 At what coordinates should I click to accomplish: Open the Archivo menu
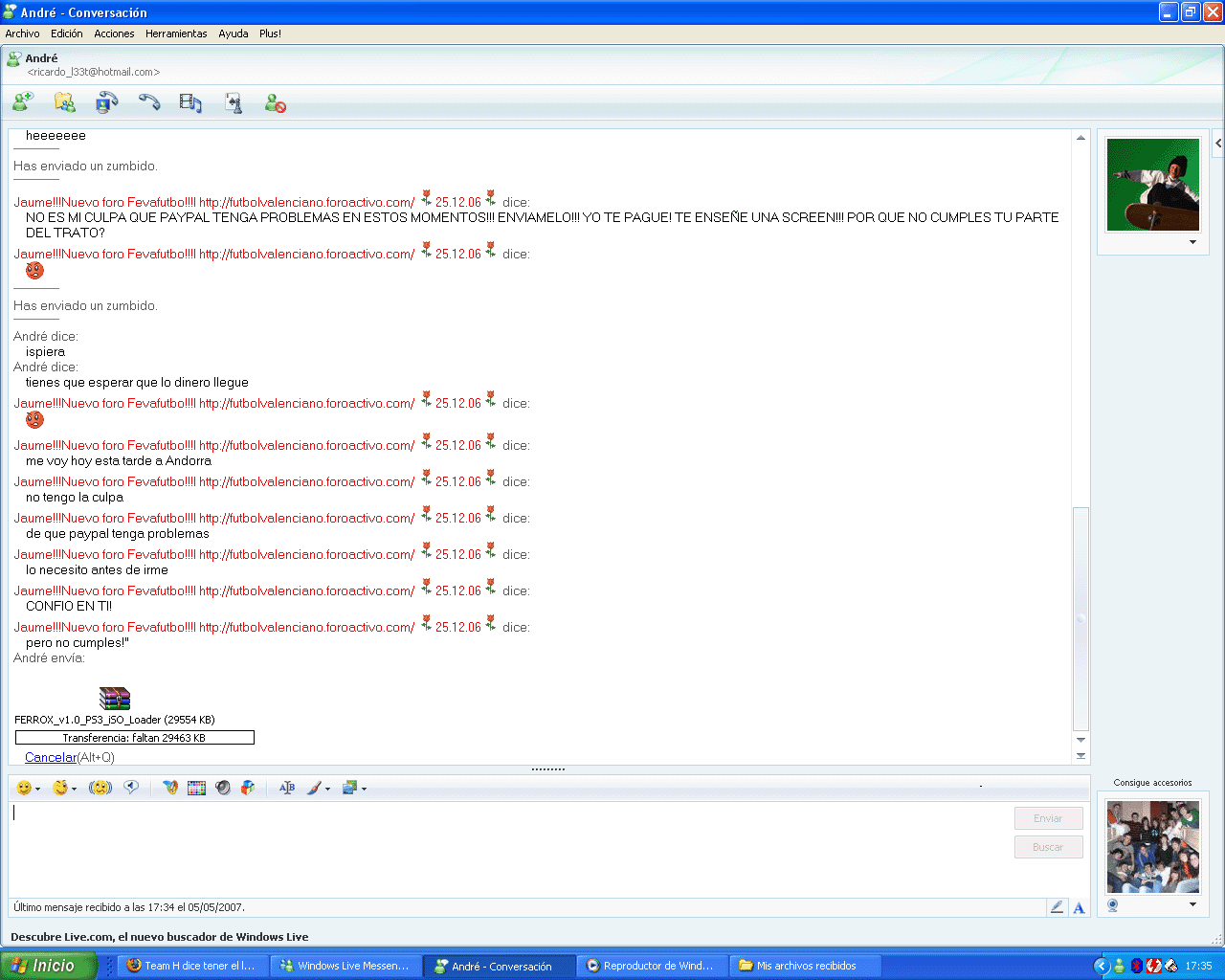pos(22,33)
